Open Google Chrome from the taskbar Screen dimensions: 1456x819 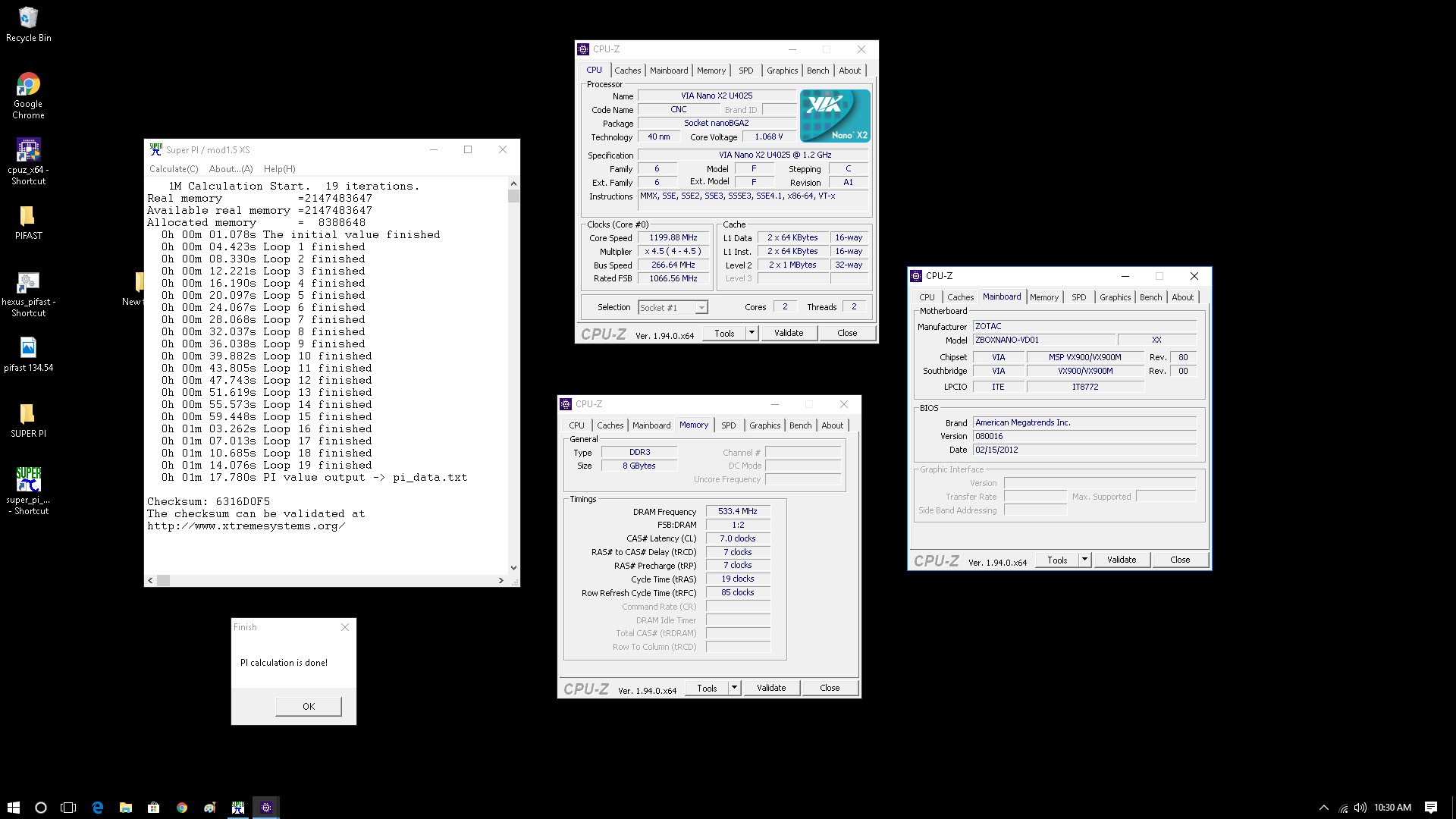pyautogui.click(x=182, y=808)
